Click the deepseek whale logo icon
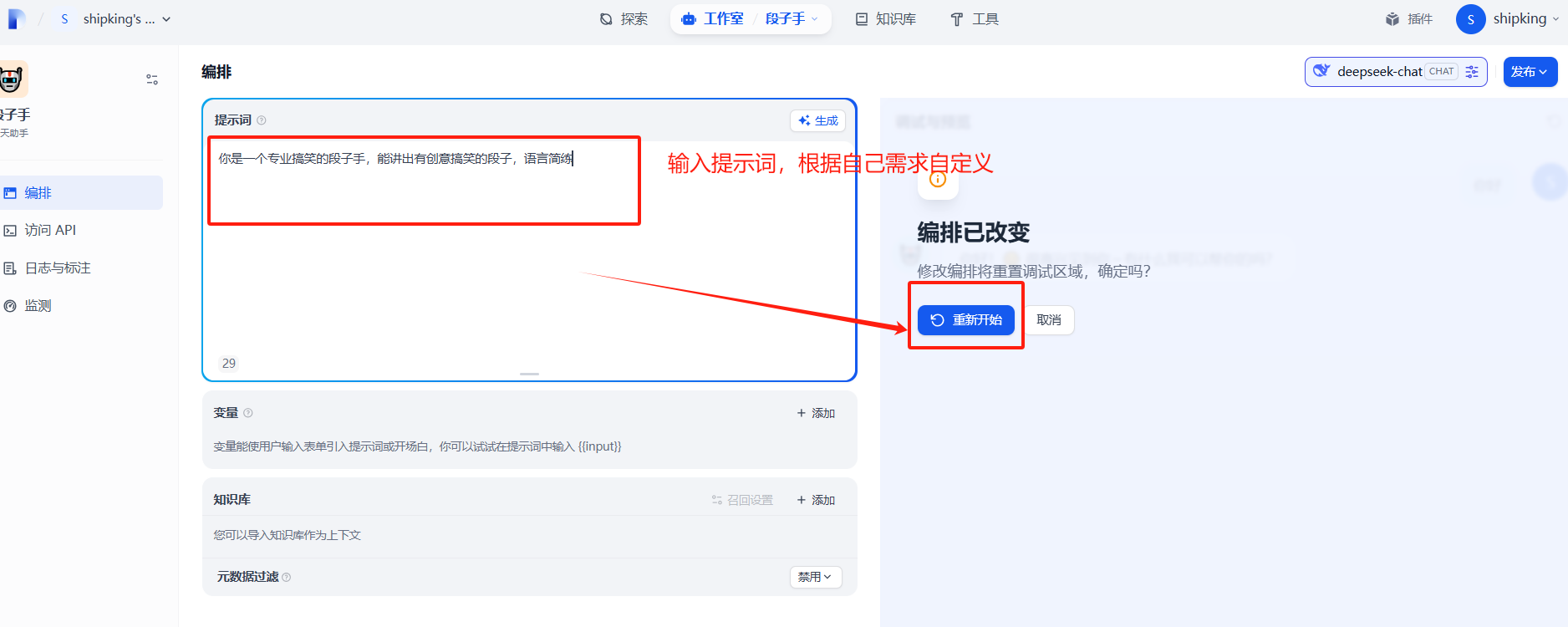The width and height of the screenshot is (1568, 627). pyautogui.click(x=1321, y=71)
